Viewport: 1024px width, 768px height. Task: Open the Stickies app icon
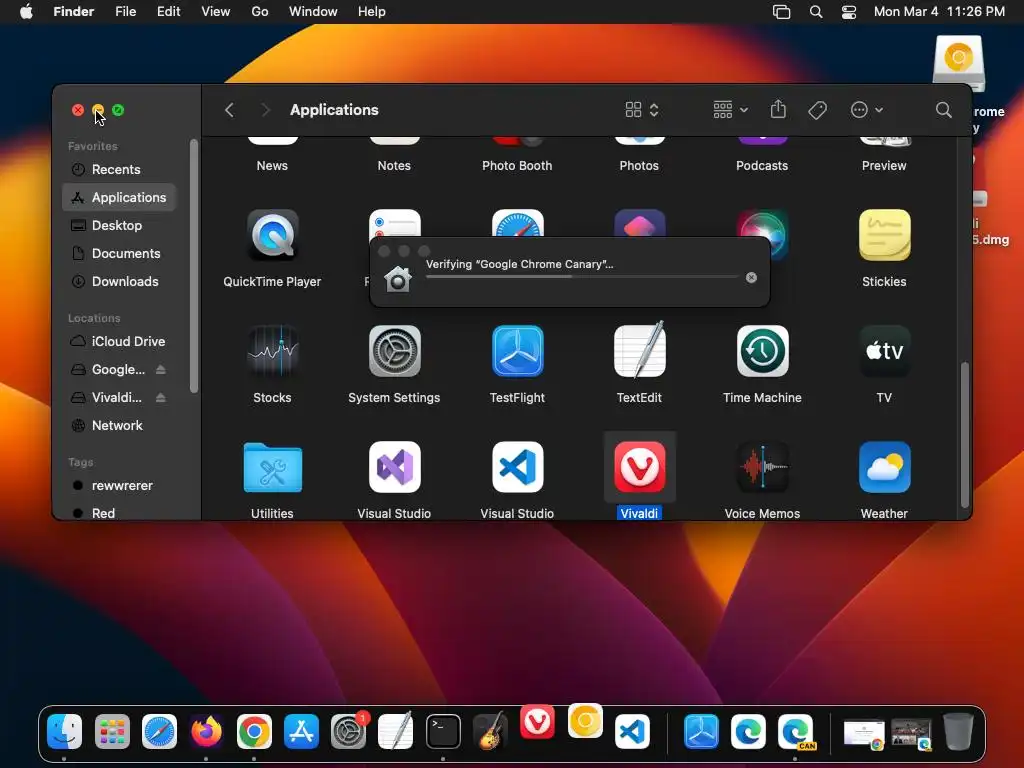pyautogui.click(x=884, y=236)
